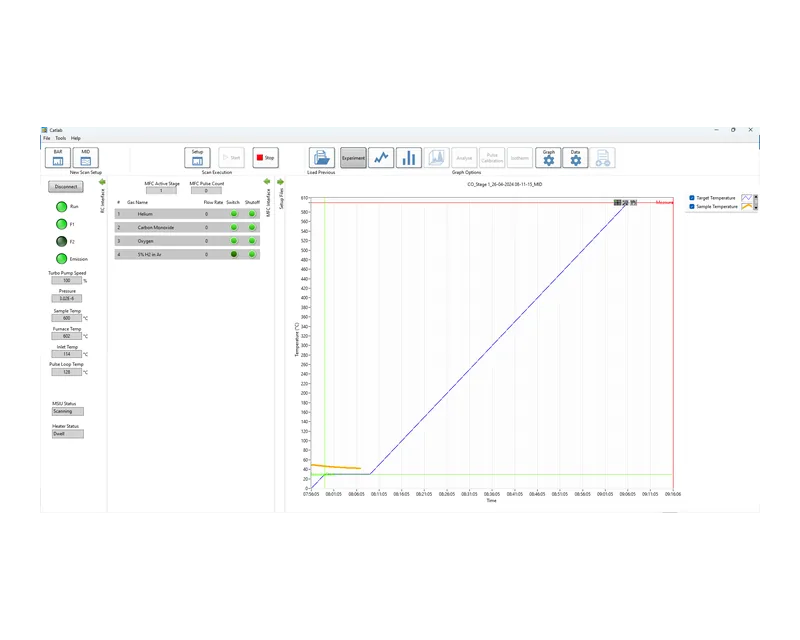Toggle the Carbon Monoxide Shutoff LED
The height and width of the screenshot is (640, 800).
coord(252,228)
